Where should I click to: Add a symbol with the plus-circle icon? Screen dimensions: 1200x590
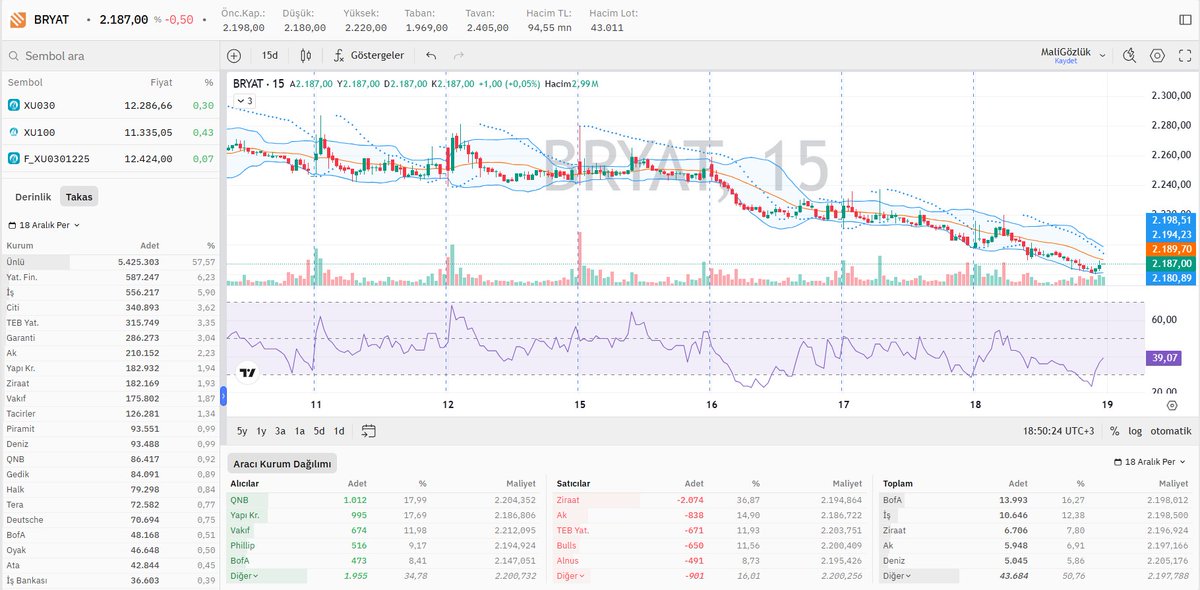(x=234, y=56)
